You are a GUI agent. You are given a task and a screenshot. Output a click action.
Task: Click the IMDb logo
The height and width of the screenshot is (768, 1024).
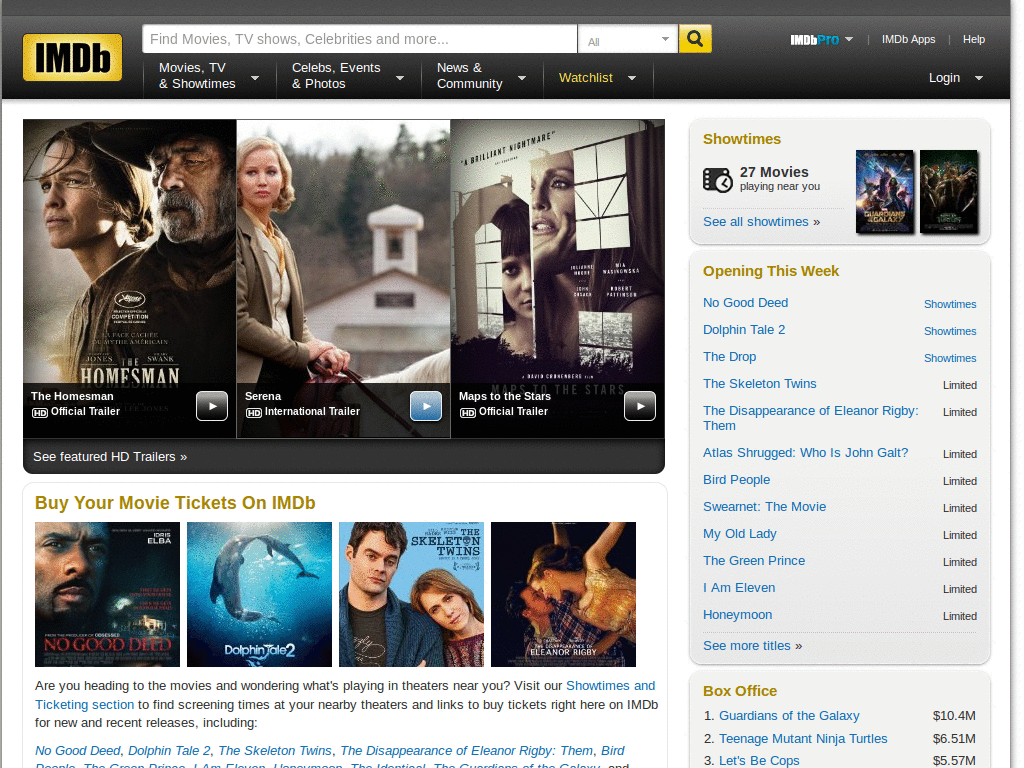72,57
